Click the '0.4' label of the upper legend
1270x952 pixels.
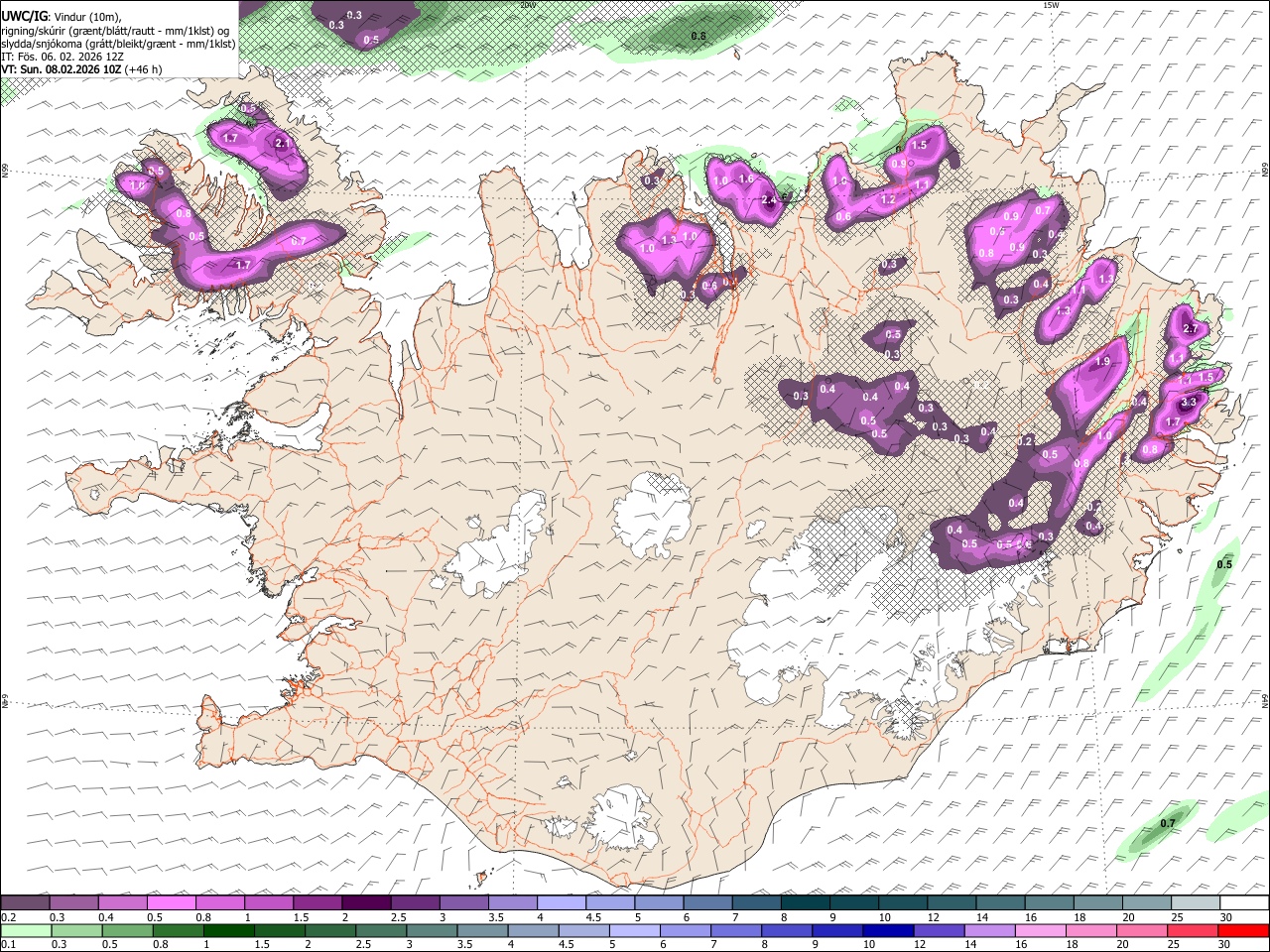pyautogui.click(x=106, y=917)
